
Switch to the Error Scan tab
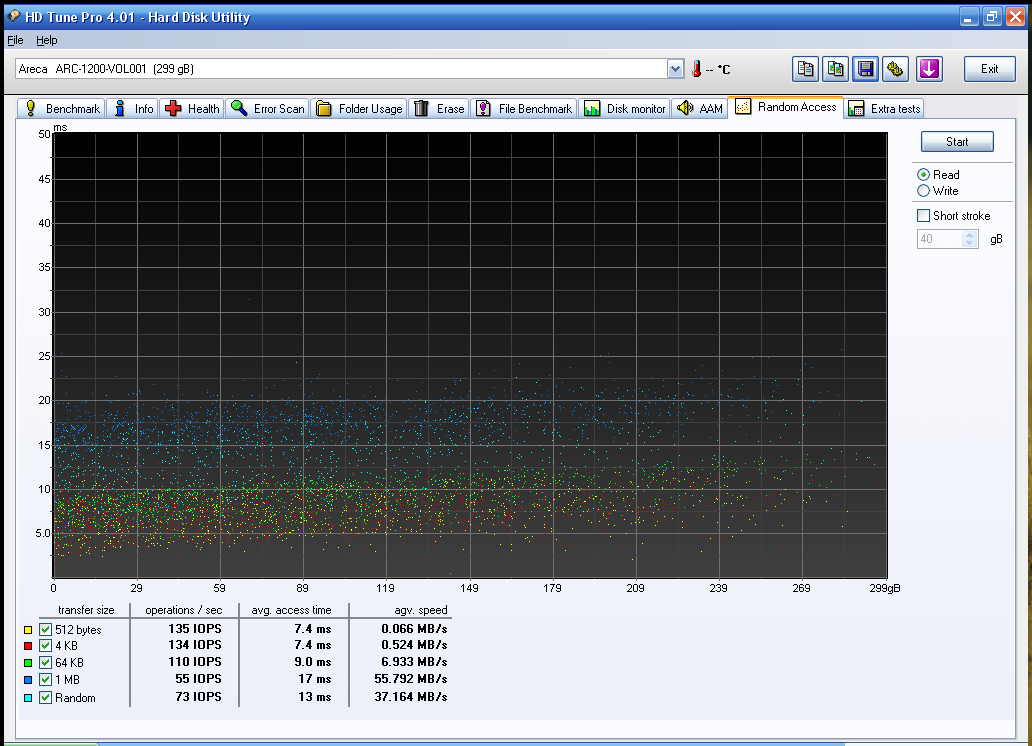[x=268, y=109]
